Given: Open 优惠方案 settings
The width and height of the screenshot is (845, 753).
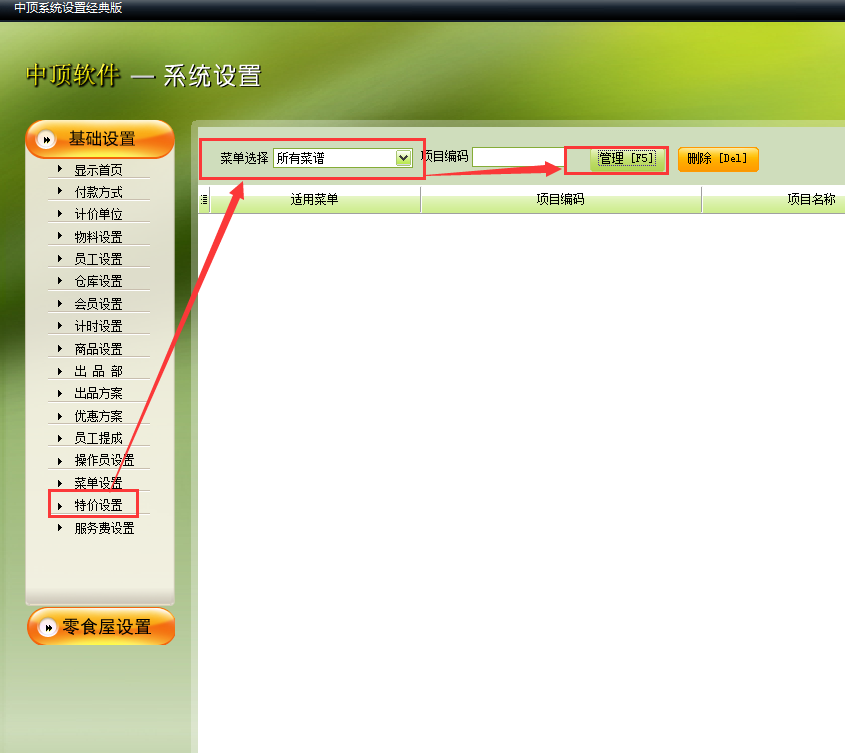Looking at the screenshot, I should [98, 416].
